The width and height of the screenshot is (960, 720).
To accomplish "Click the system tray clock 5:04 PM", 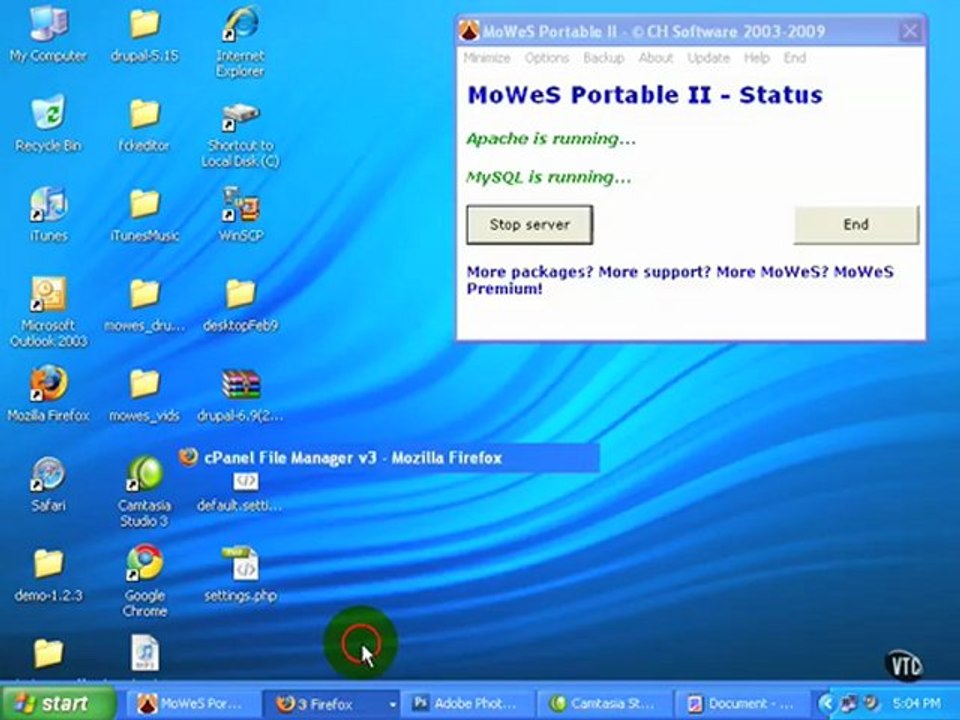I will [x=917, y=703].
